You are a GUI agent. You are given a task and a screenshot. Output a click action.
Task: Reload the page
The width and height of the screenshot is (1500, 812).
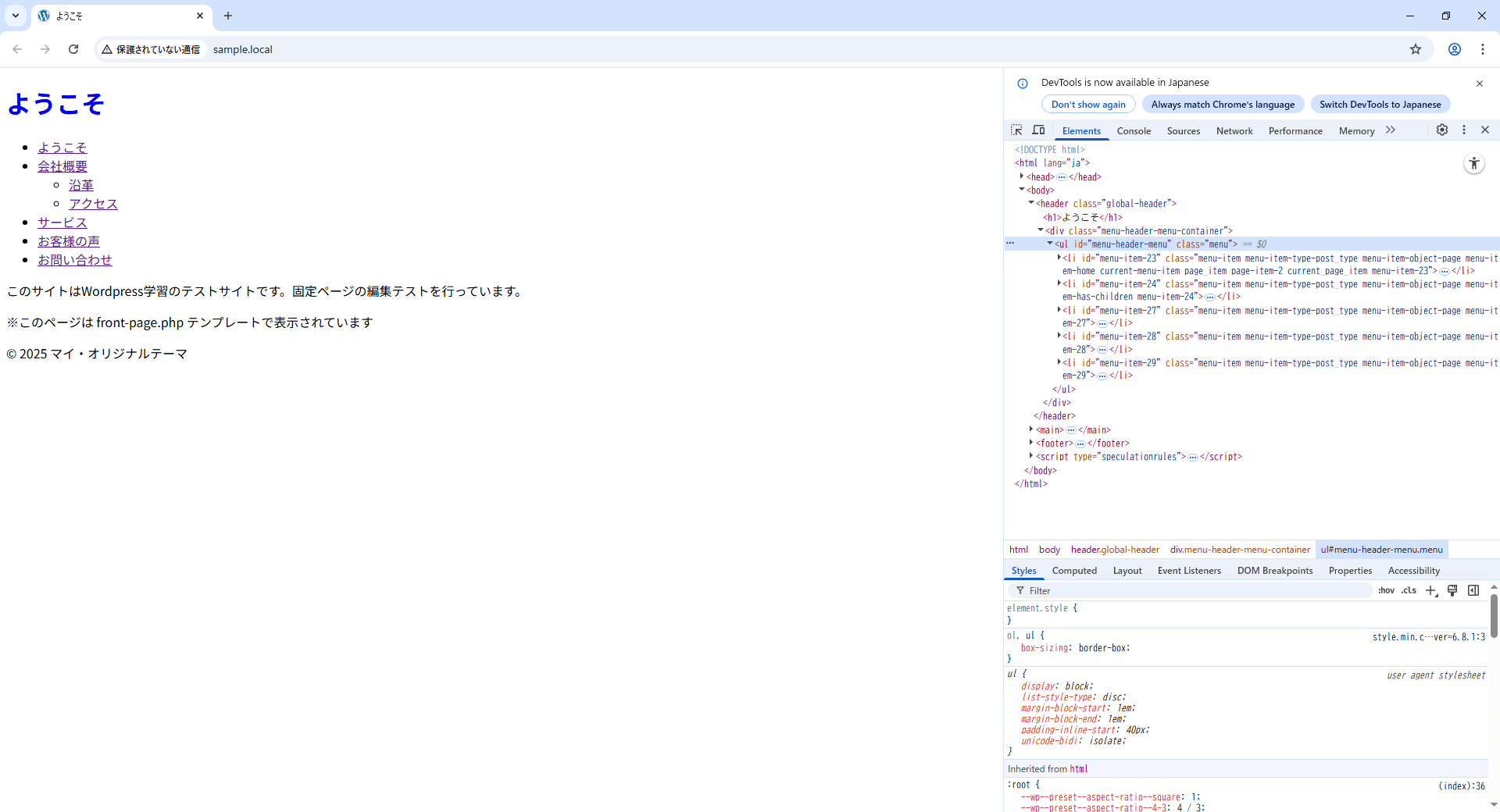pos(73,49)
